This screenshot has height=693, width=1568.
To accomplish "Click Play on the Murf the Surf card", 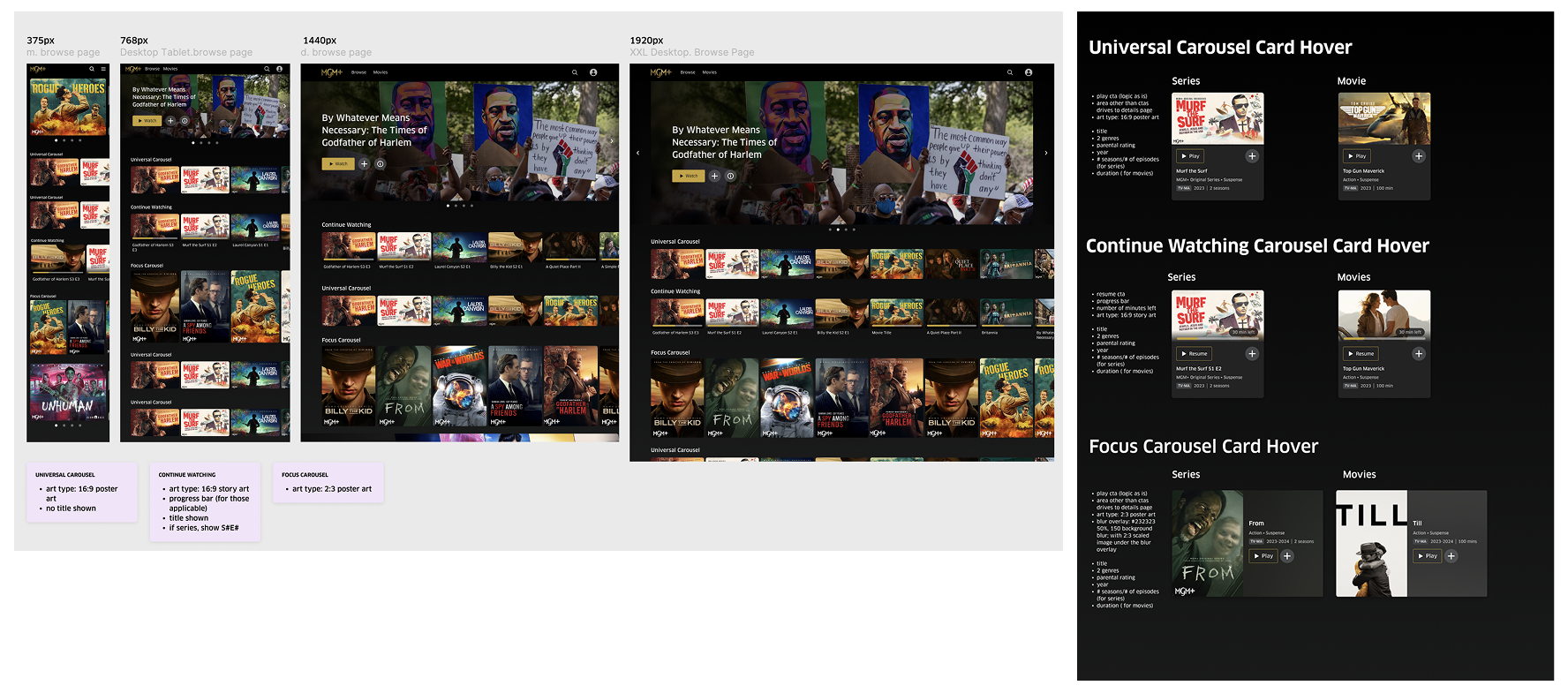I will tap(1190, 156).
